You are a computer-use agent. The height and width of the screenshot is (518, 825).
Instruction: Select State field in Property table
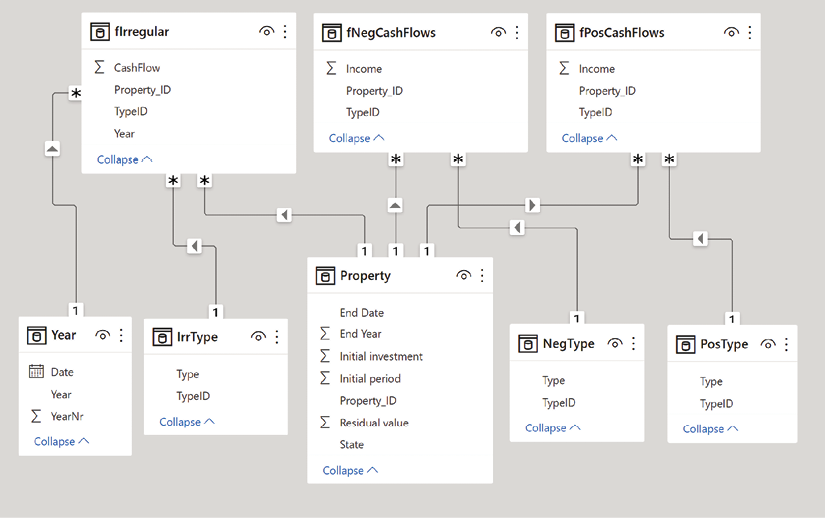[351, 444]
